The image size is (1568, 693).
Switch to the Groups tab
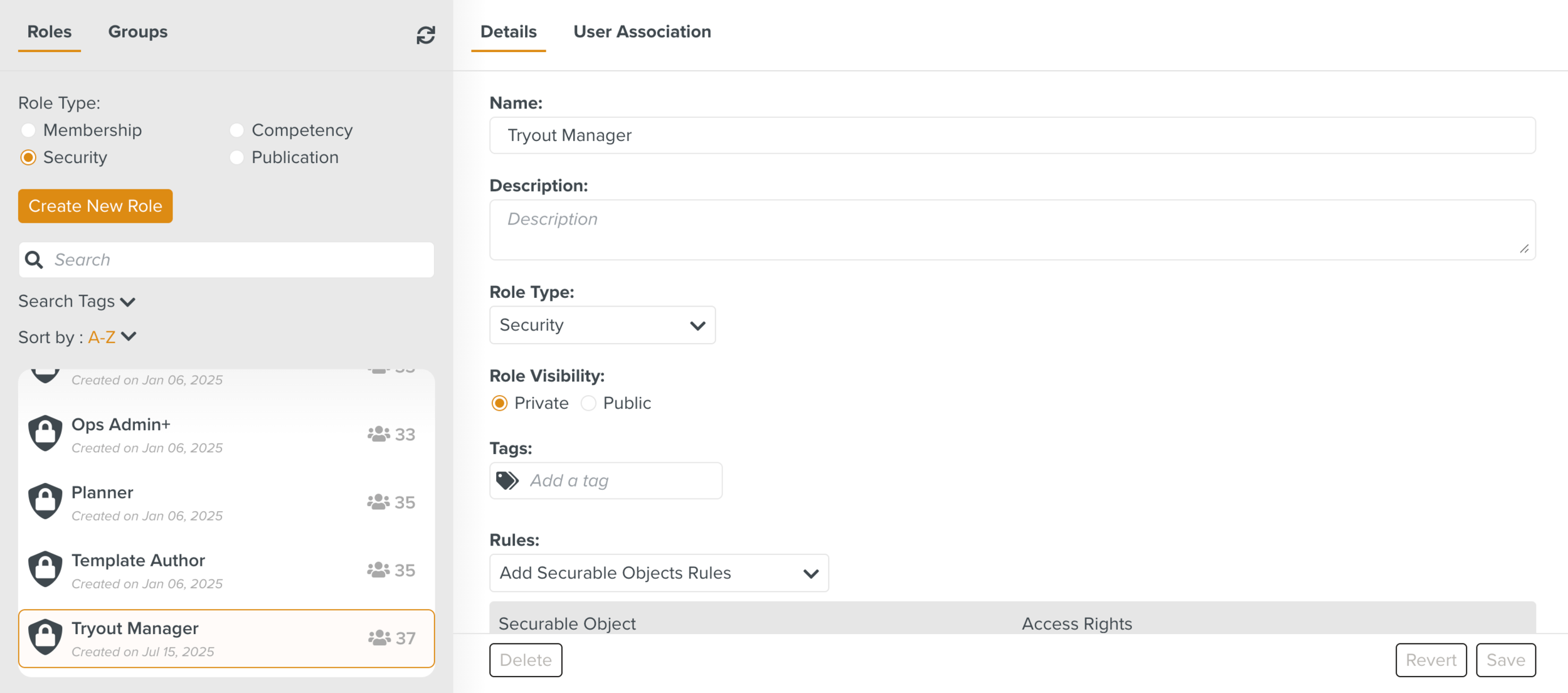point(137,31)
